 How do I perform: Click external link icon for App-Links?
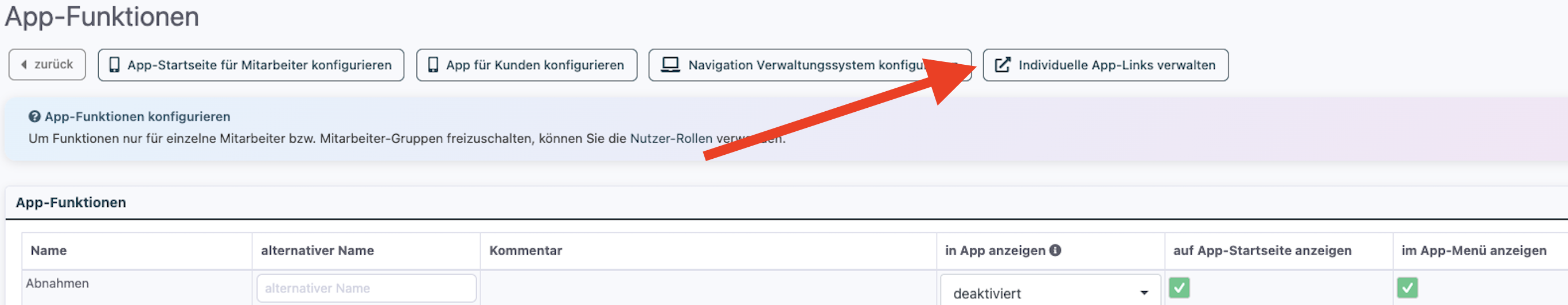1002,65
